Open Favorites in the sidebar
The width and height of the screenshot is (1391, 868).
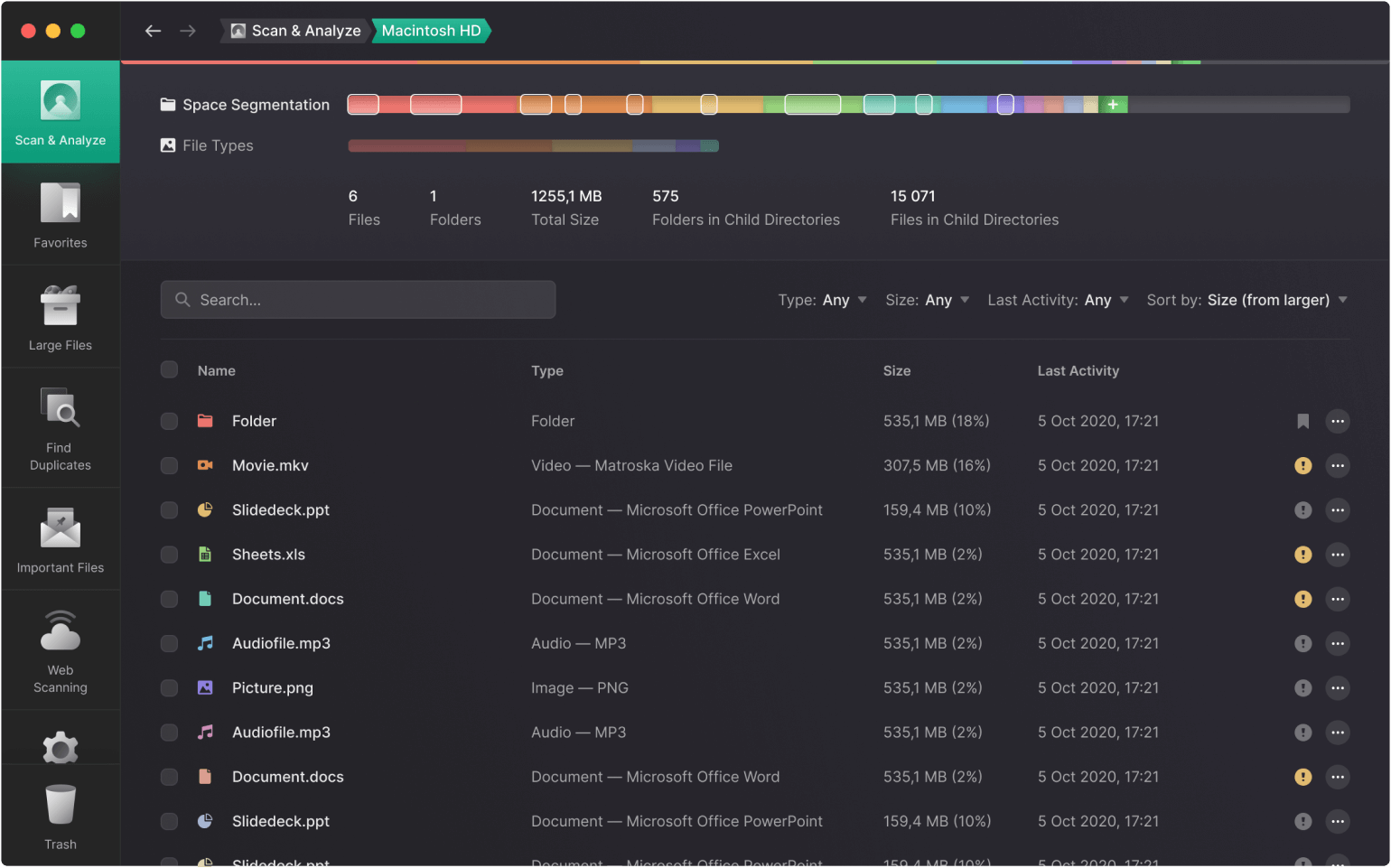coord(61,215)
